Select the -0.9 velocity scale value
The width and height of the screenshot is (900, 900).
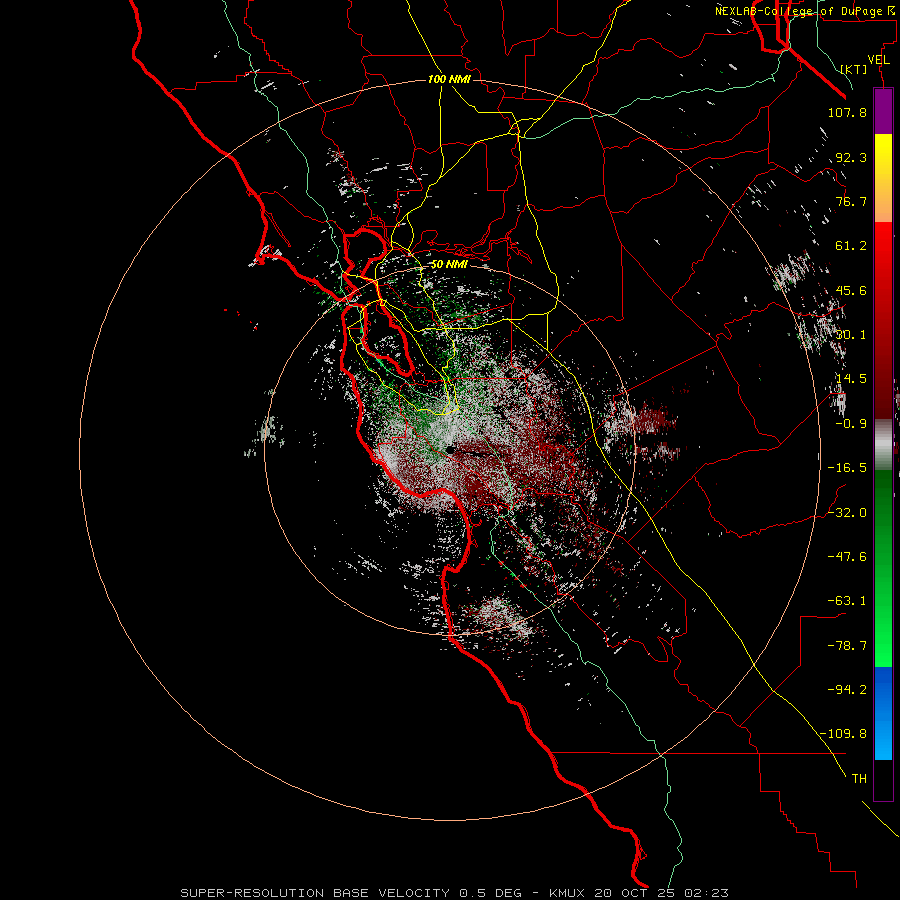(x=851, y=424)
